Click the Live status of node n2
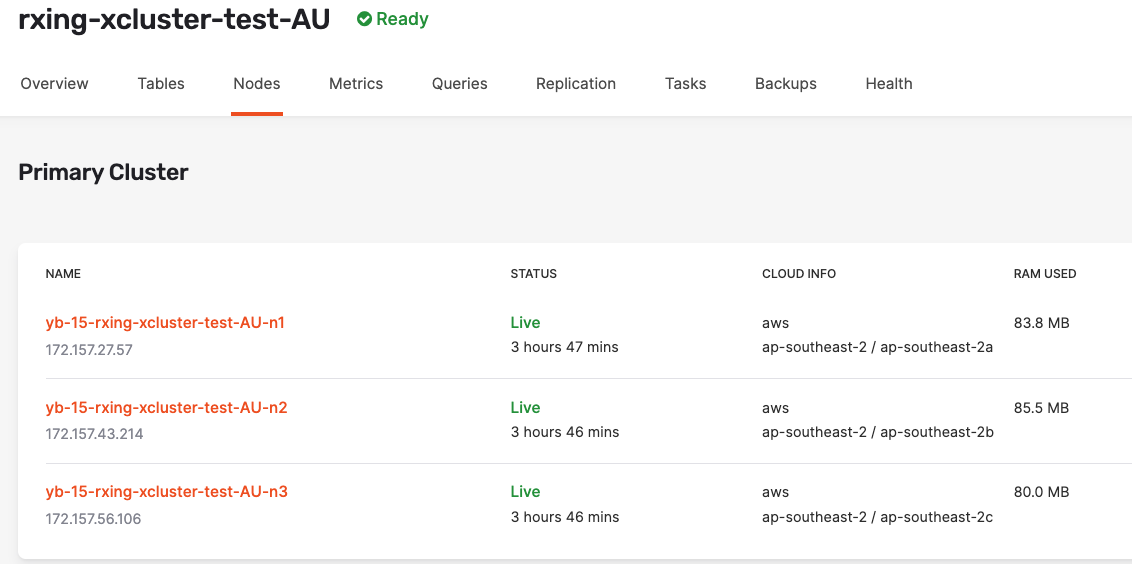 pos(525,408)
